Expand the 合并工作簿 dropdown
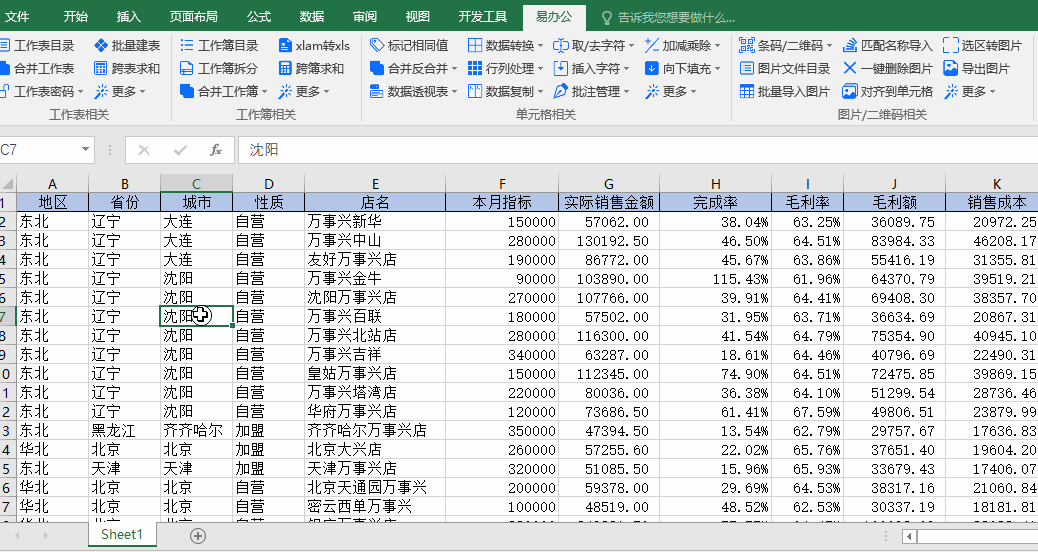The height and width of the screenshot is (552, 1038). pyautogui.click(x=265, y=91)
